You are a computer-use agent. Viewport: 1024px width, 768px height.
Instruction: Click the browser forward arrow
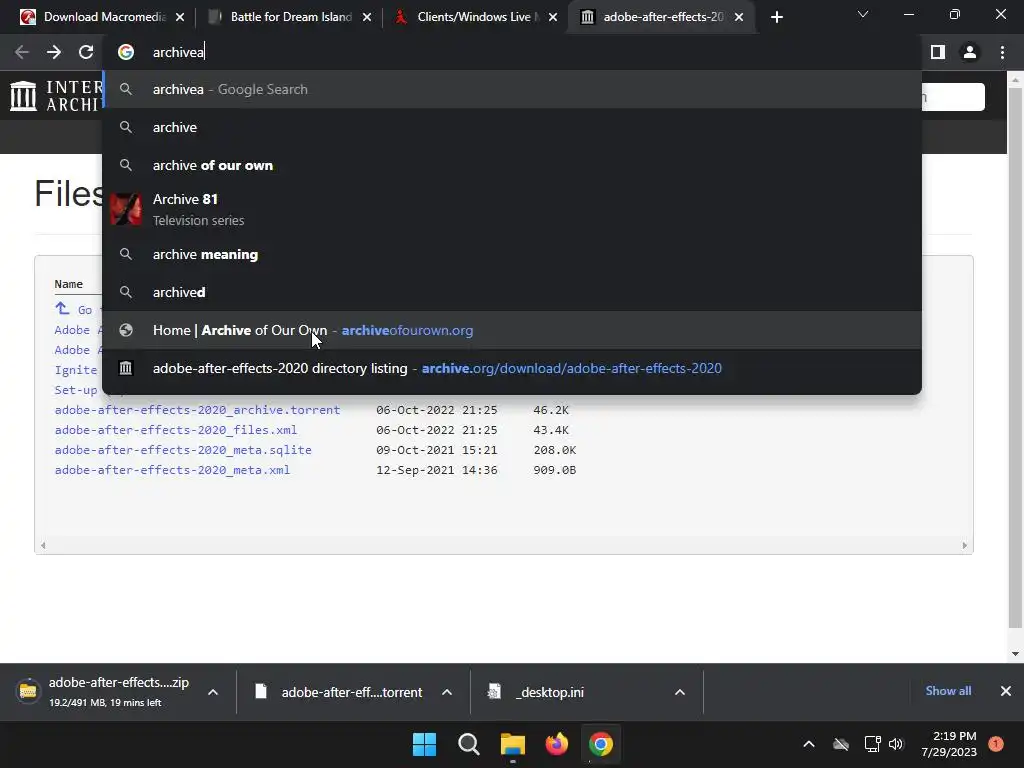[x=54, y=52]
